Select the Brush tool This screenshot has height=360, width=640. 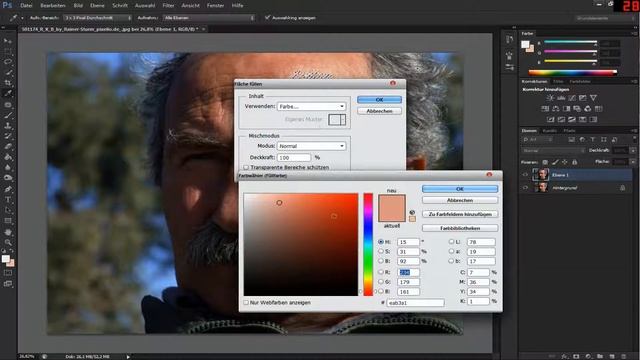click(x=8, y=115)
